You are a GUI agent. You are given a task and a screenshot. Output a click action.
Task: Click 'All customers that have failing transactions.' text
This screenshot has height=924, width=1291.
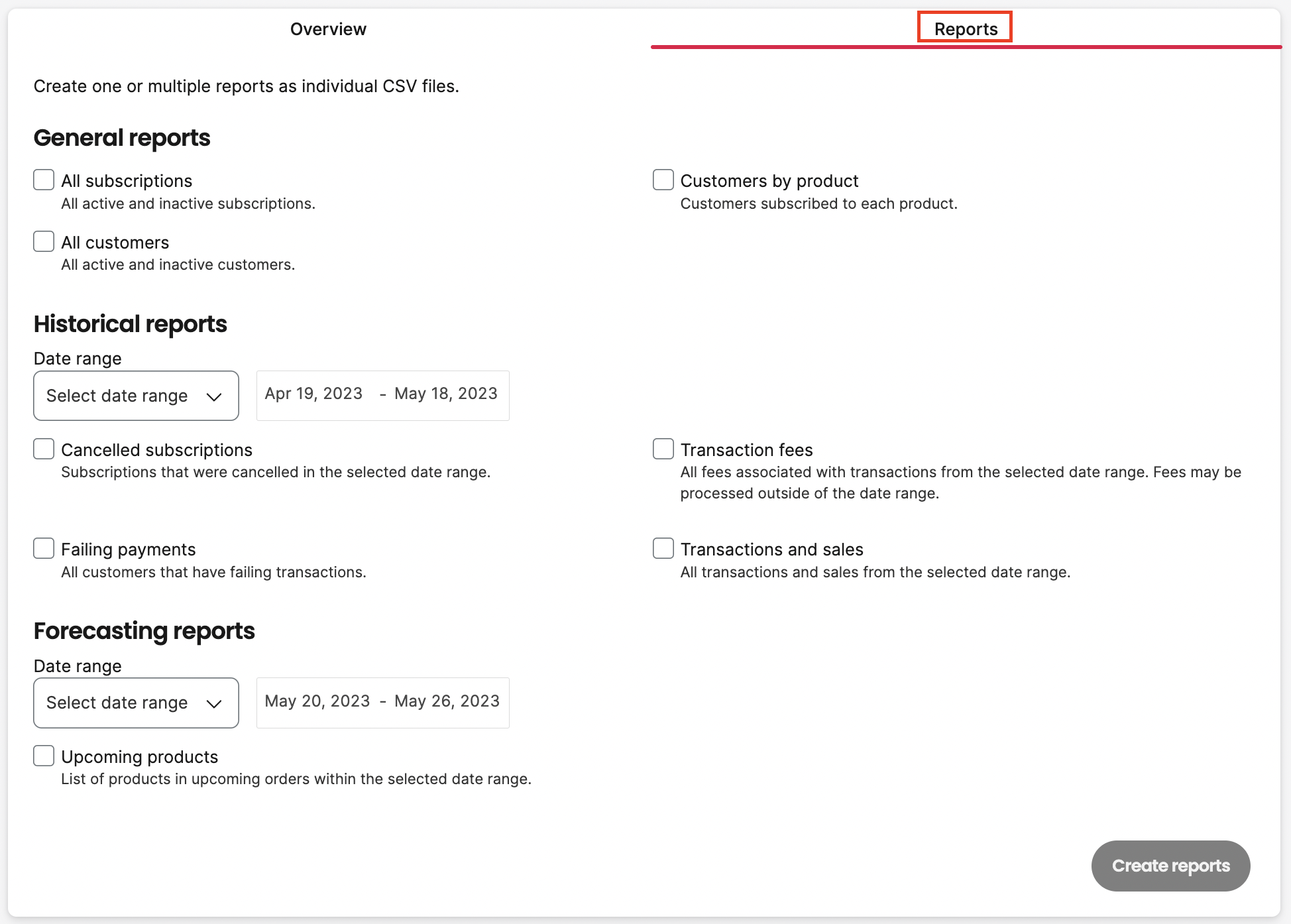tap(213, 572)
